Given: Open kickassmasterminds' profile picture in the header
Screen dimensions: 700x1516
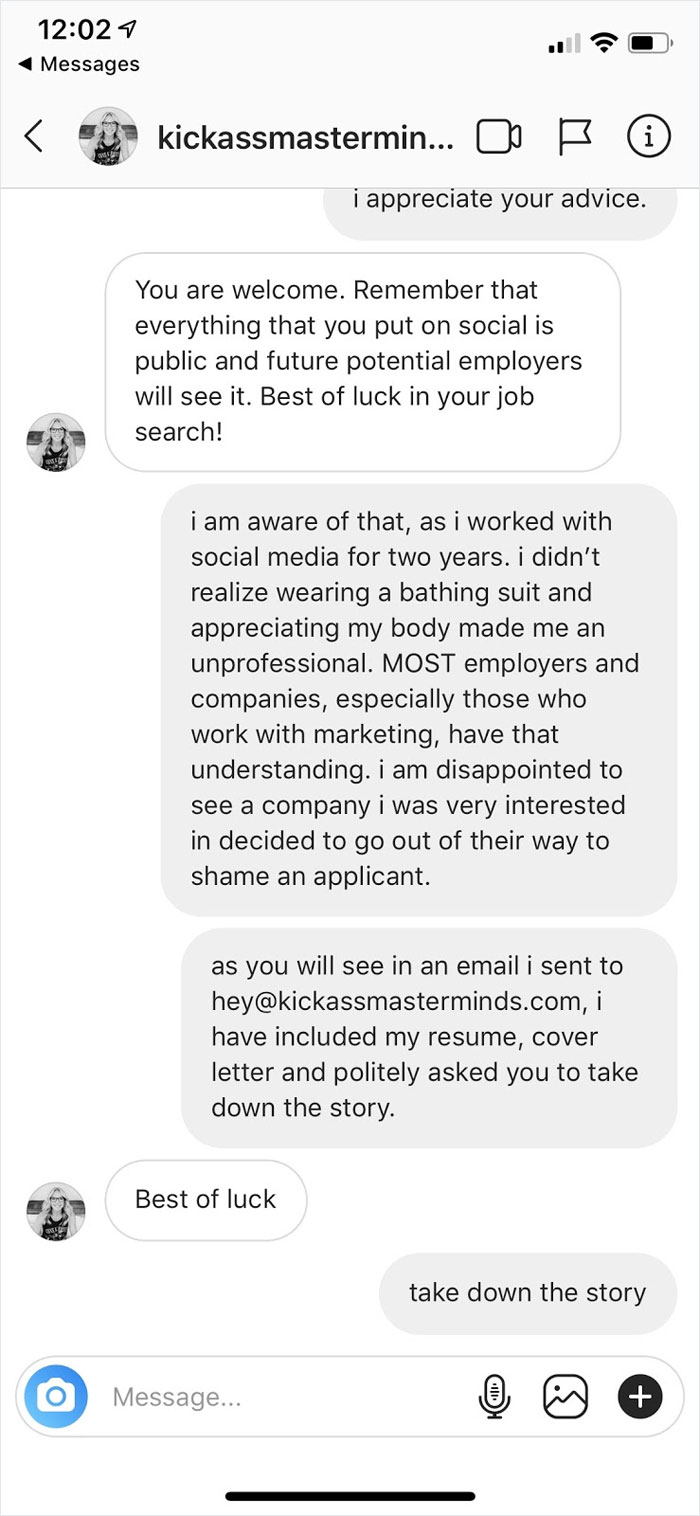Looking at the screenshot, I should (108, 137).
